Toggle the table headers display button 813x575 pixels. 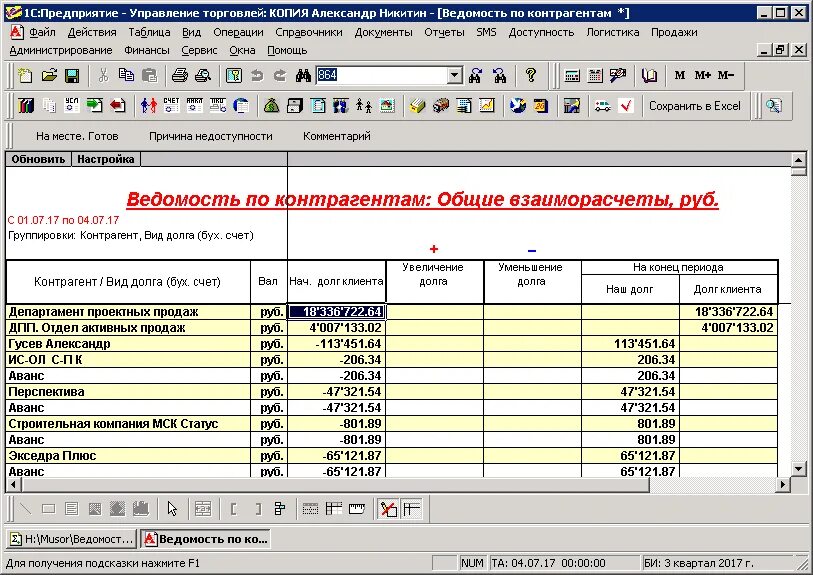(412, 509)
